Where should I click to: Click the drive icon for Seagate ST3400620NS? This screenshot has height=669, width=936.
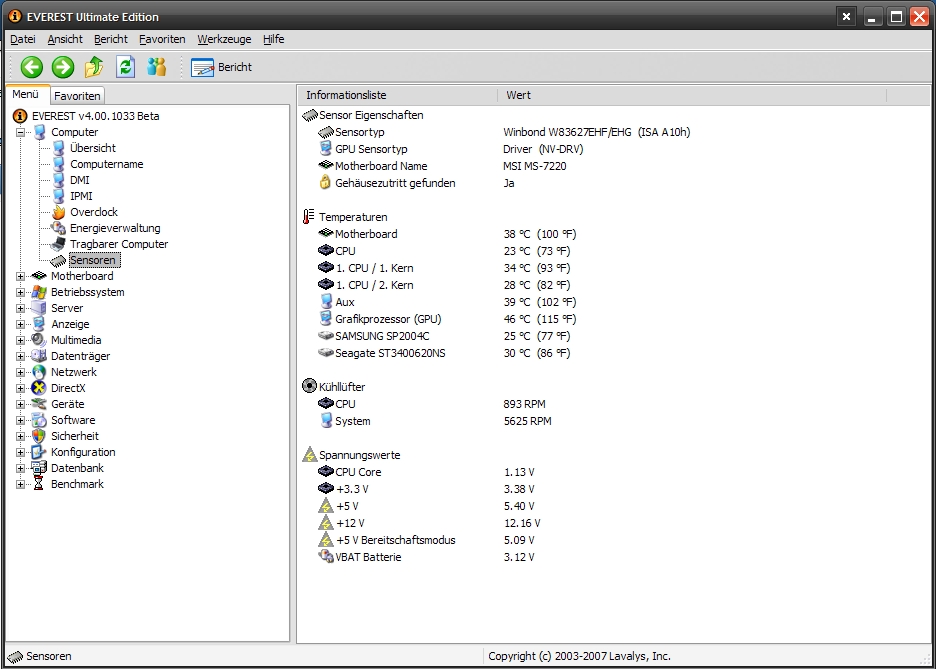tap(325, 353)
